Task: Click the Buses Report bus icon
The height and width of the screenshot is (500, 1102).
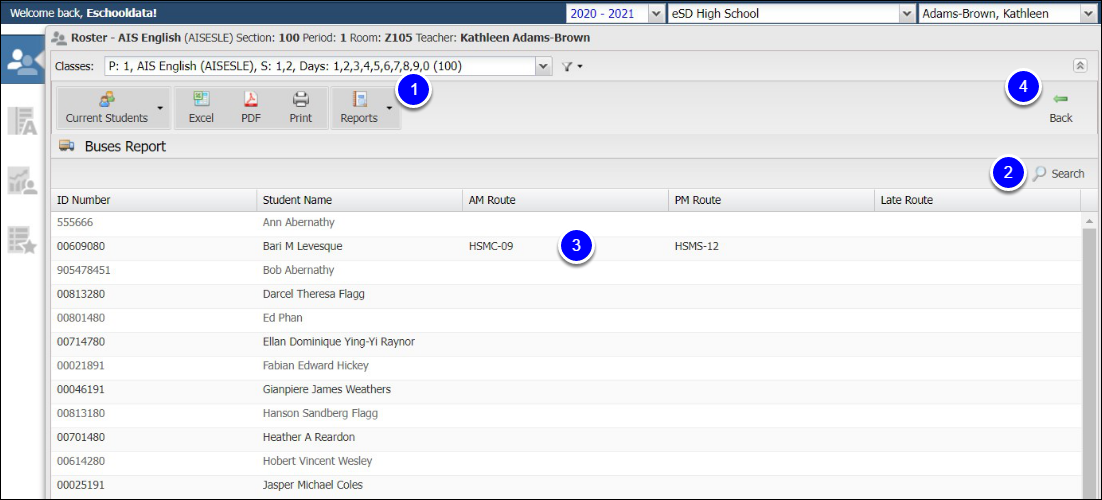Action: coord(67,146)
